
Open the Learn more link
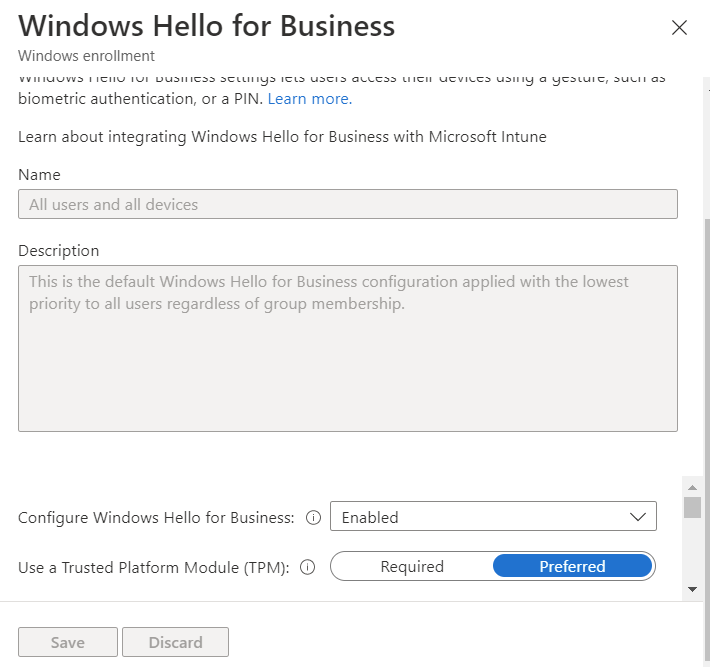pyautogui.click(x=310, y=99)
